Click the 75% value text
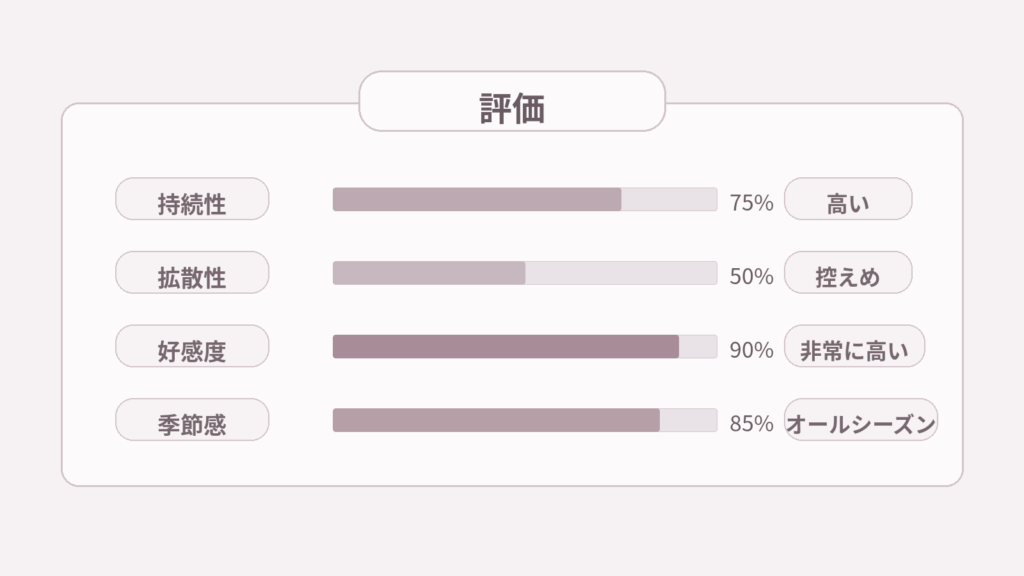 point(751,203)
